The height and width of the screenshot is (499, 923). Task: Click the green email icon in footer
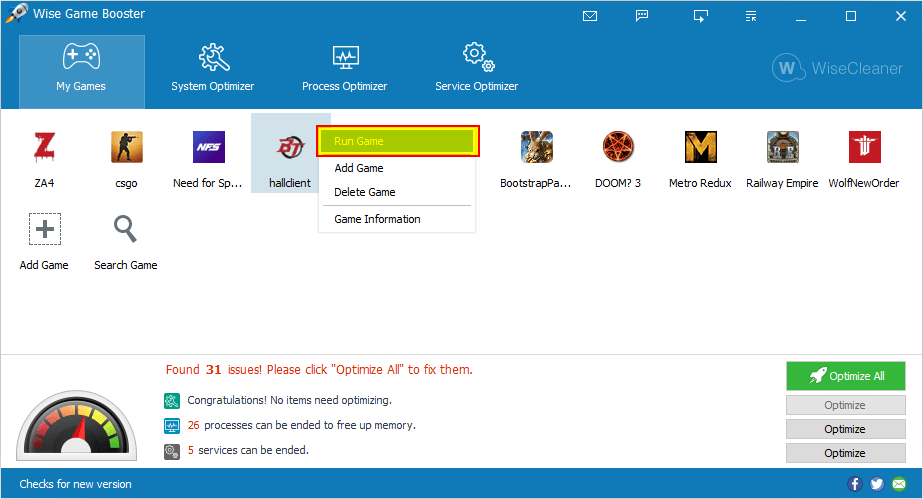pyautogui.click(x=899, y=484)
